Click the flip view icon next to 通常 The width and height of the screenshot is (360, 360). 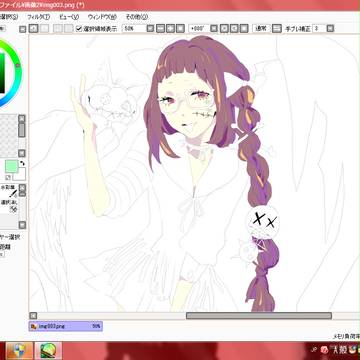pos(276,28)
